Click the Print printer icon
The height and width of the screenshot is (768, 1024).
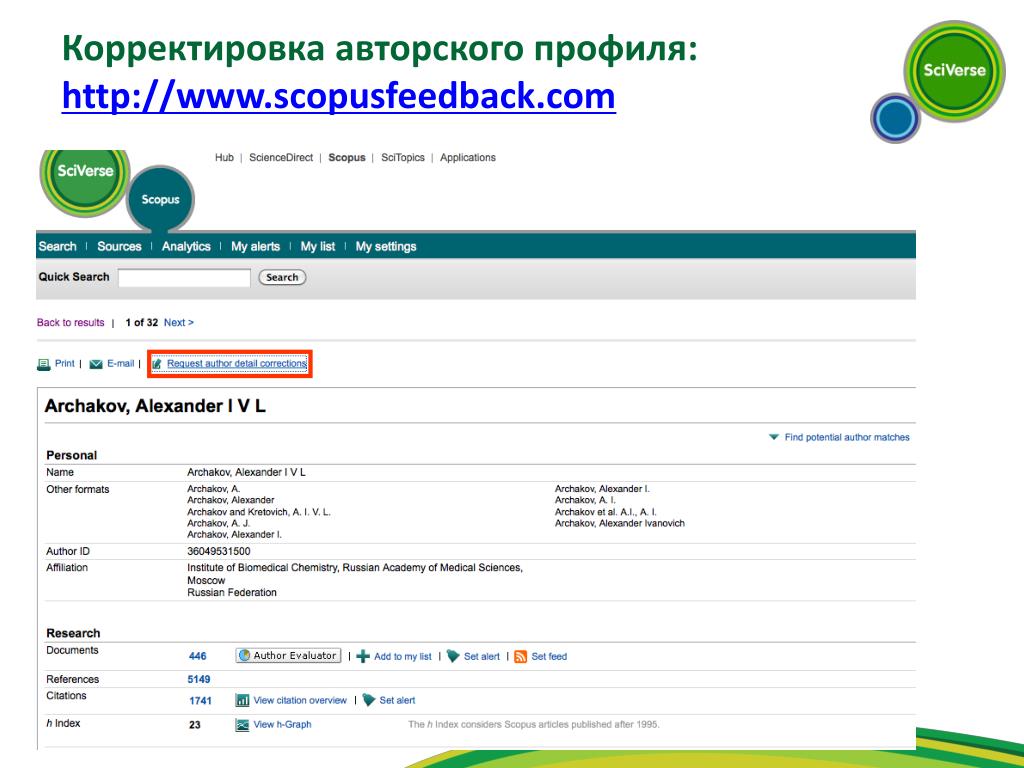(44, 364)
